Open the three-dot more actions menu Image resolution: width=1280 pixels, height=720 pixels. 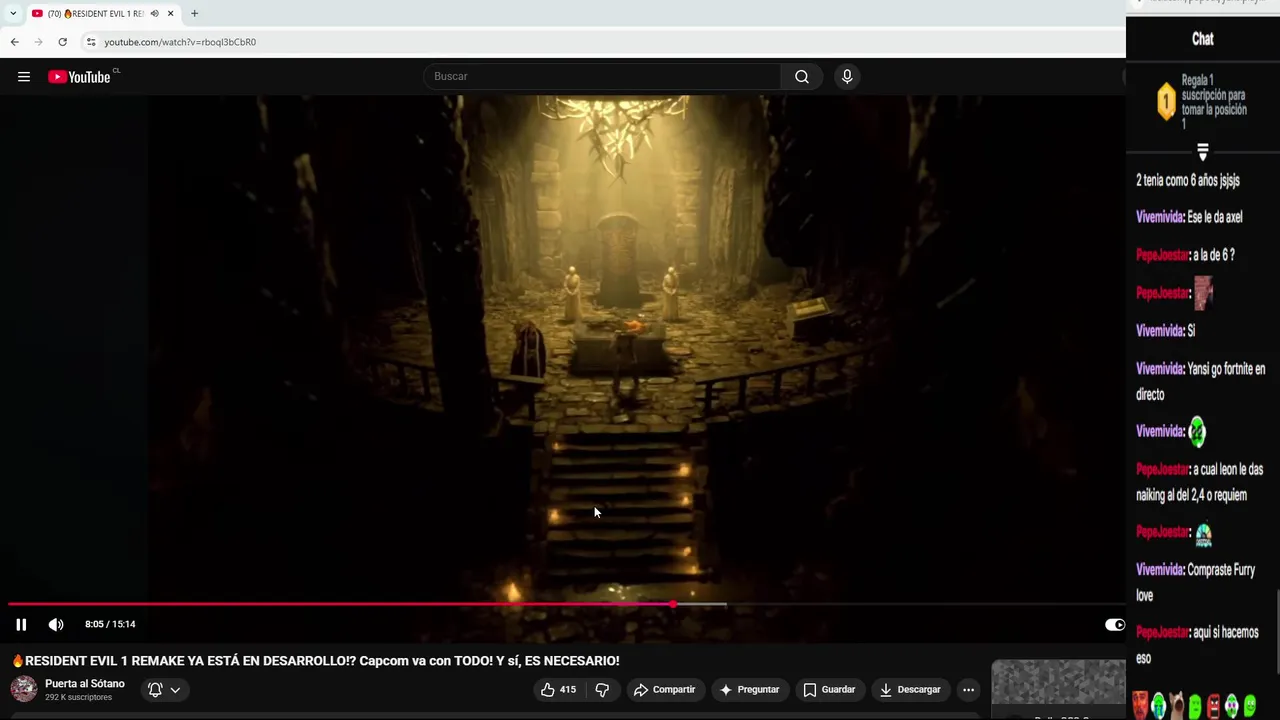click(968, 690)
